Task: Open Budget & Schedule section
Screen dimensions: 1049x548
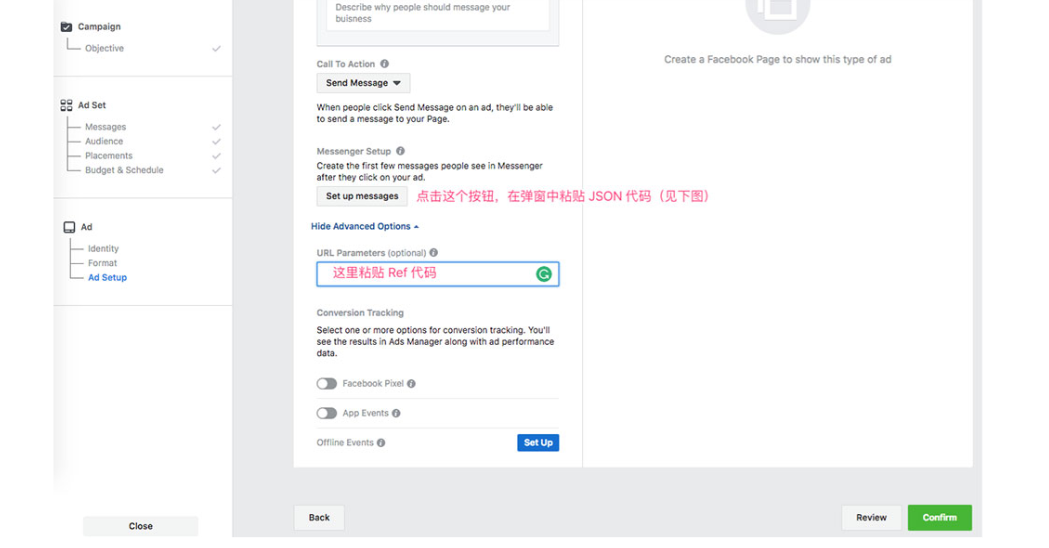Action: (124, 170)
